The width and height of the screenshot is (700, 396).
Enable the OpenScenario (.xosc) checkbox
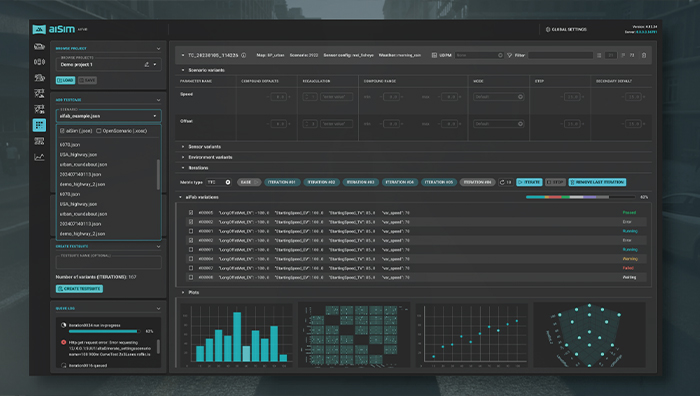coord(99,131)
